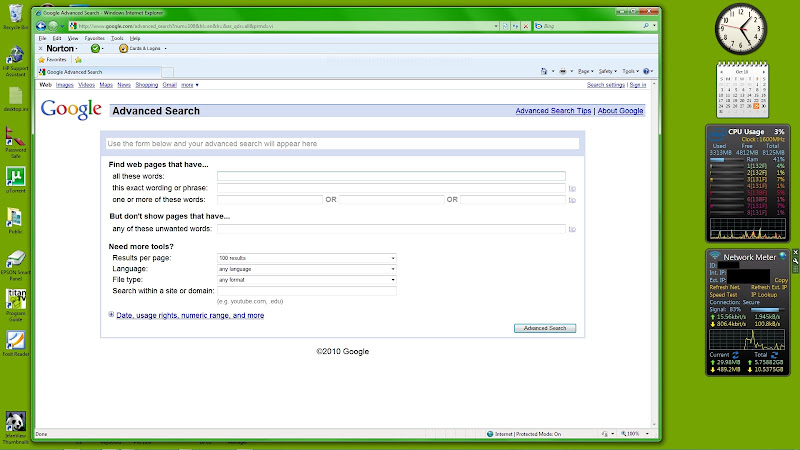Viewport: 800px width, 450px height.
Task: Click Copy next to Ext. IP in Network Meter
Action: click(781, 280)
